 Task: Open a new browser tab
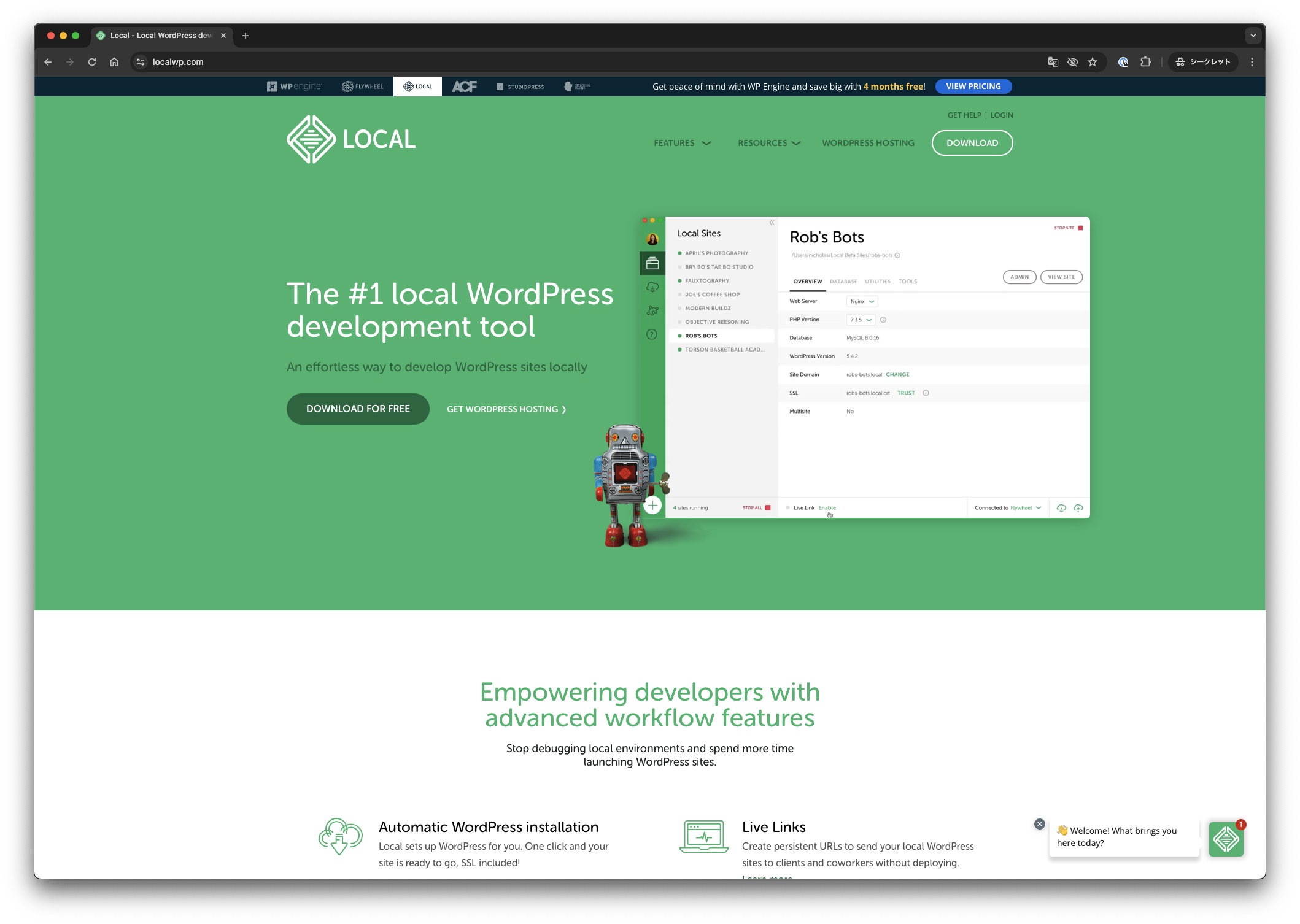coord(246,36)
